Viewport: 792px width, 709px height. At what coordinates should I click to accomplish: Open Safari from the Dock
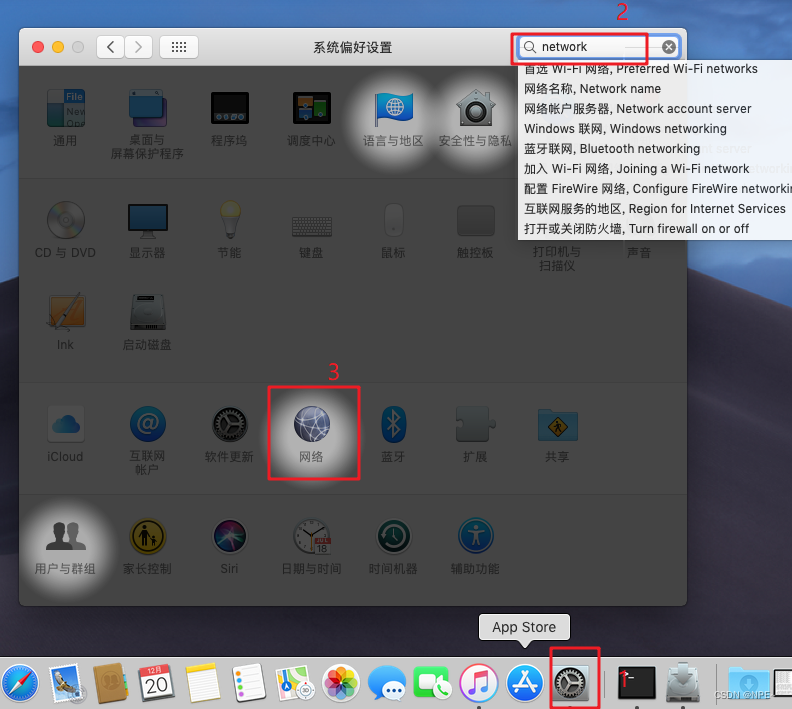[19, 683]
